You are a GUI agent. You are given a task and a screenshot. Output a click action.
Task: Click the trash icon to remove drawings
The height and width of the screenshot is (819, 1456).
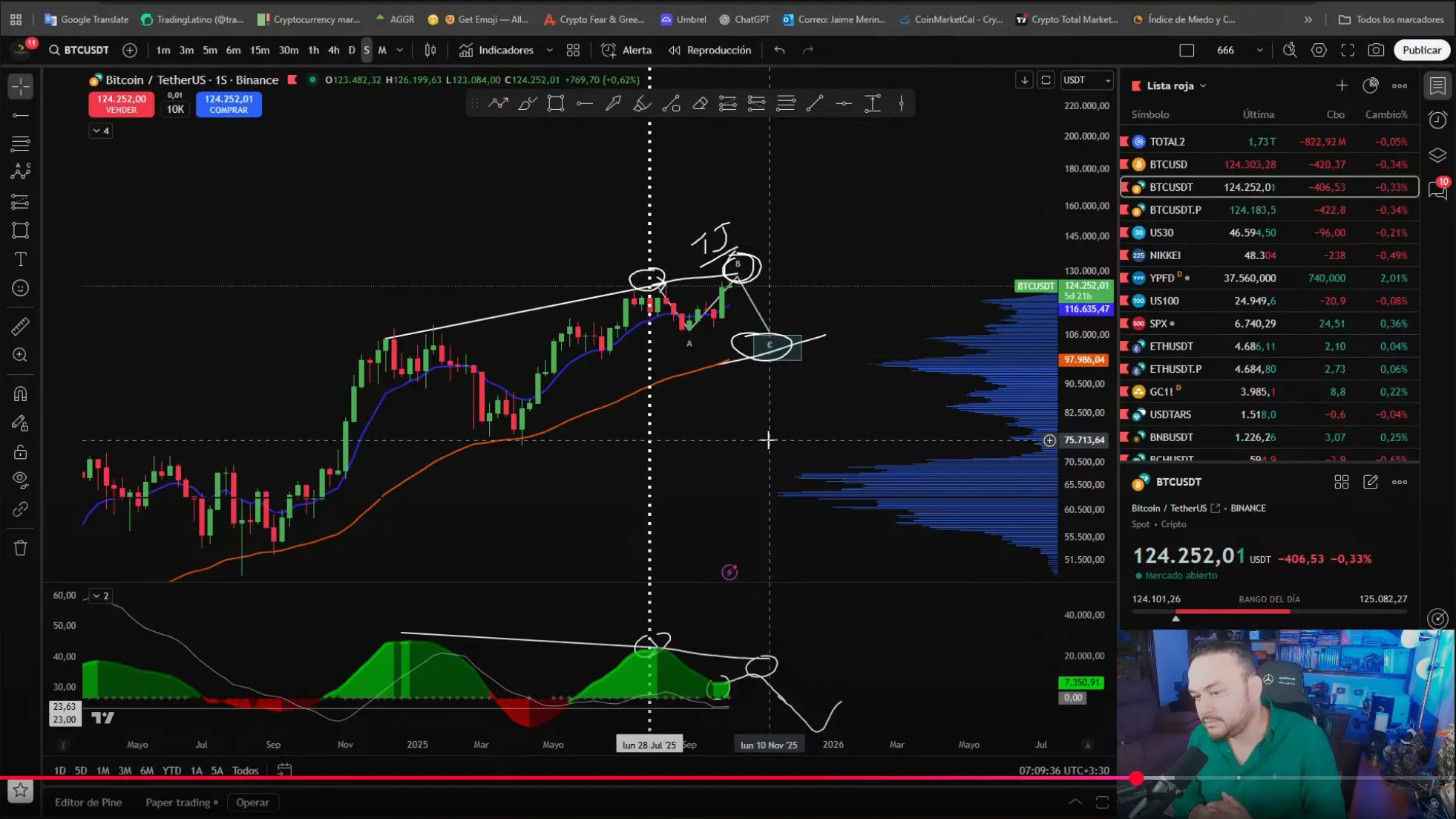20,548
